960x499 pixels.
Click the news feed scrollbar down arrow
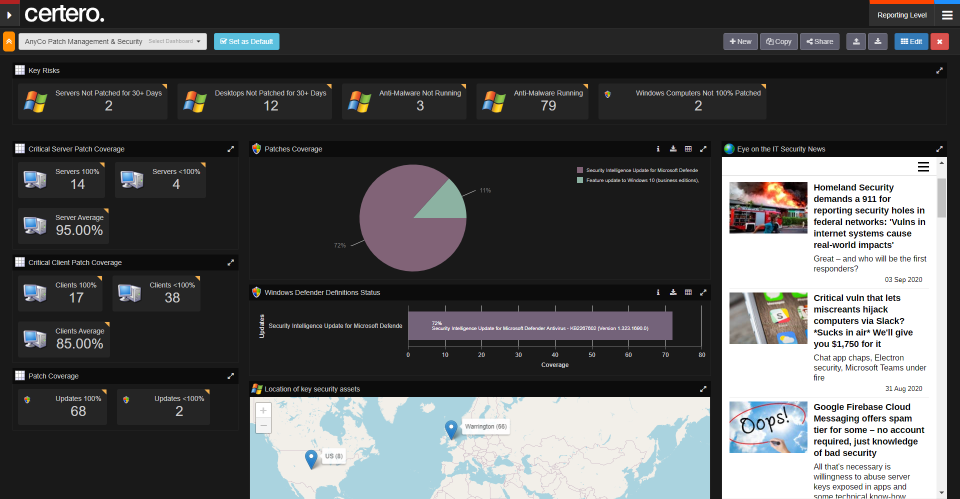coord(942,493)
